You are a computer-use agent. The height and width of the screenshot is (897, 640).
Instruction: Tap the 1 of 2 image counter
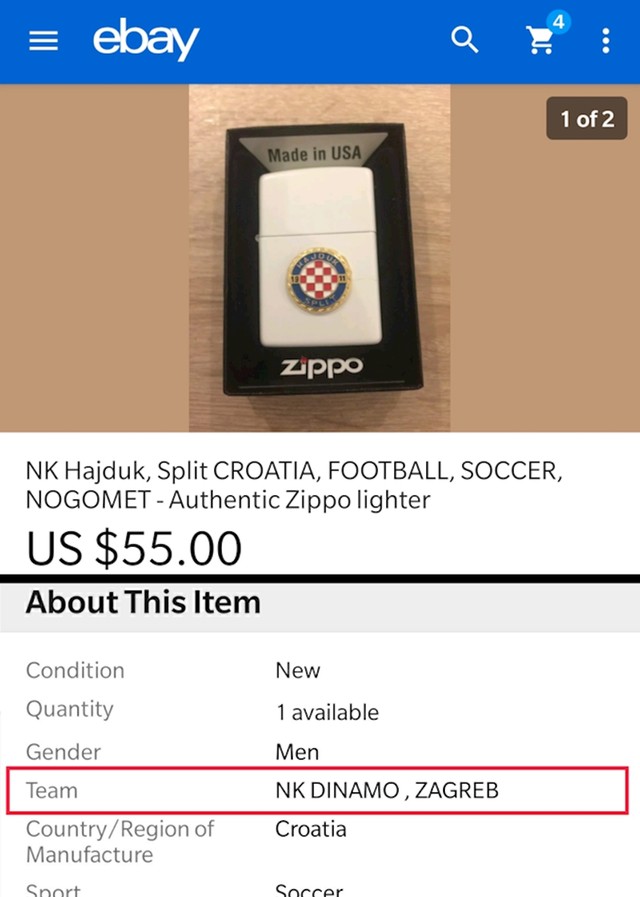(587, 118)
